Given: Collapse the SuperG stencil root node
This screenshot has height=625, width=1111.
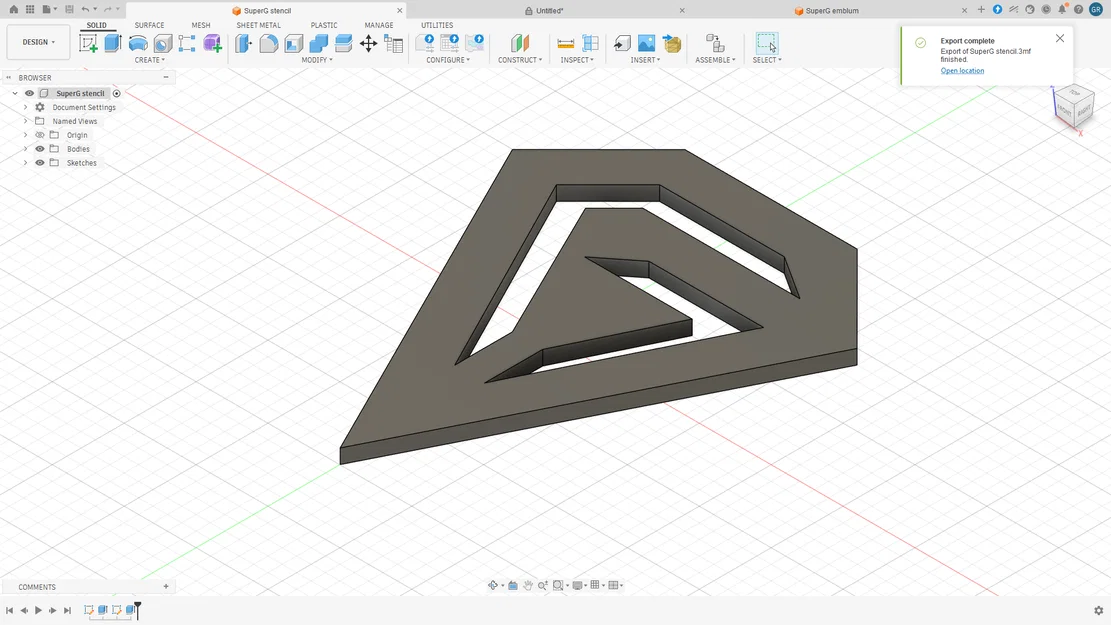Looking at the screenshot, I should coord(15,94).
